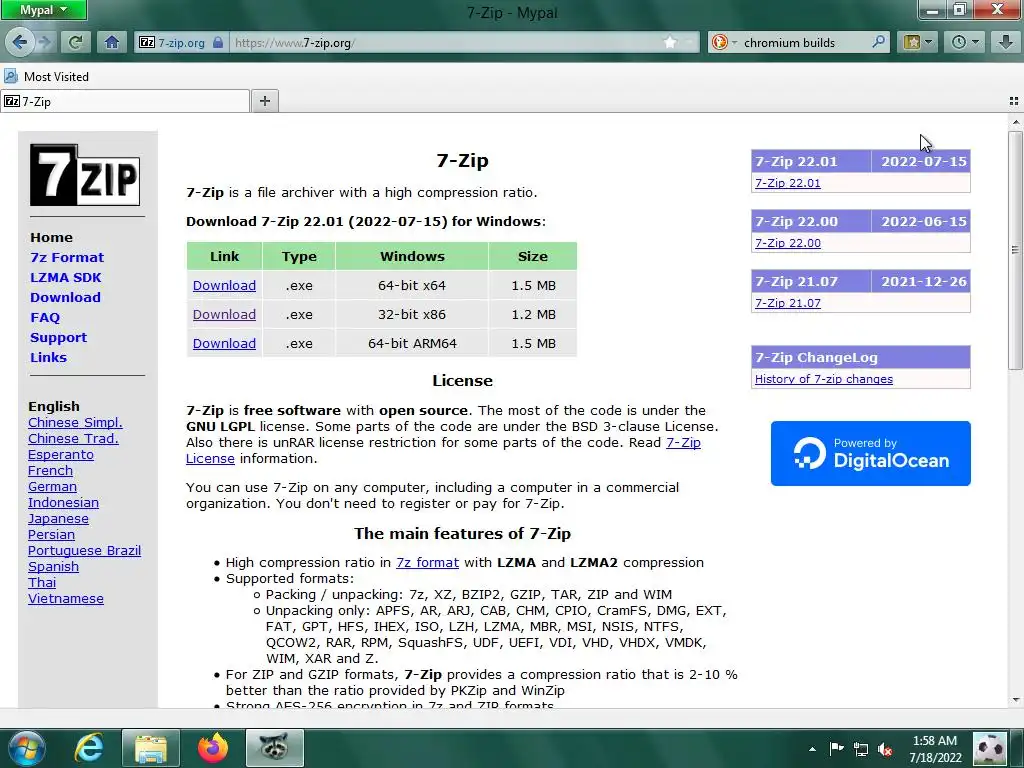Open the FAQ menu link

click(x=45, y=317)
